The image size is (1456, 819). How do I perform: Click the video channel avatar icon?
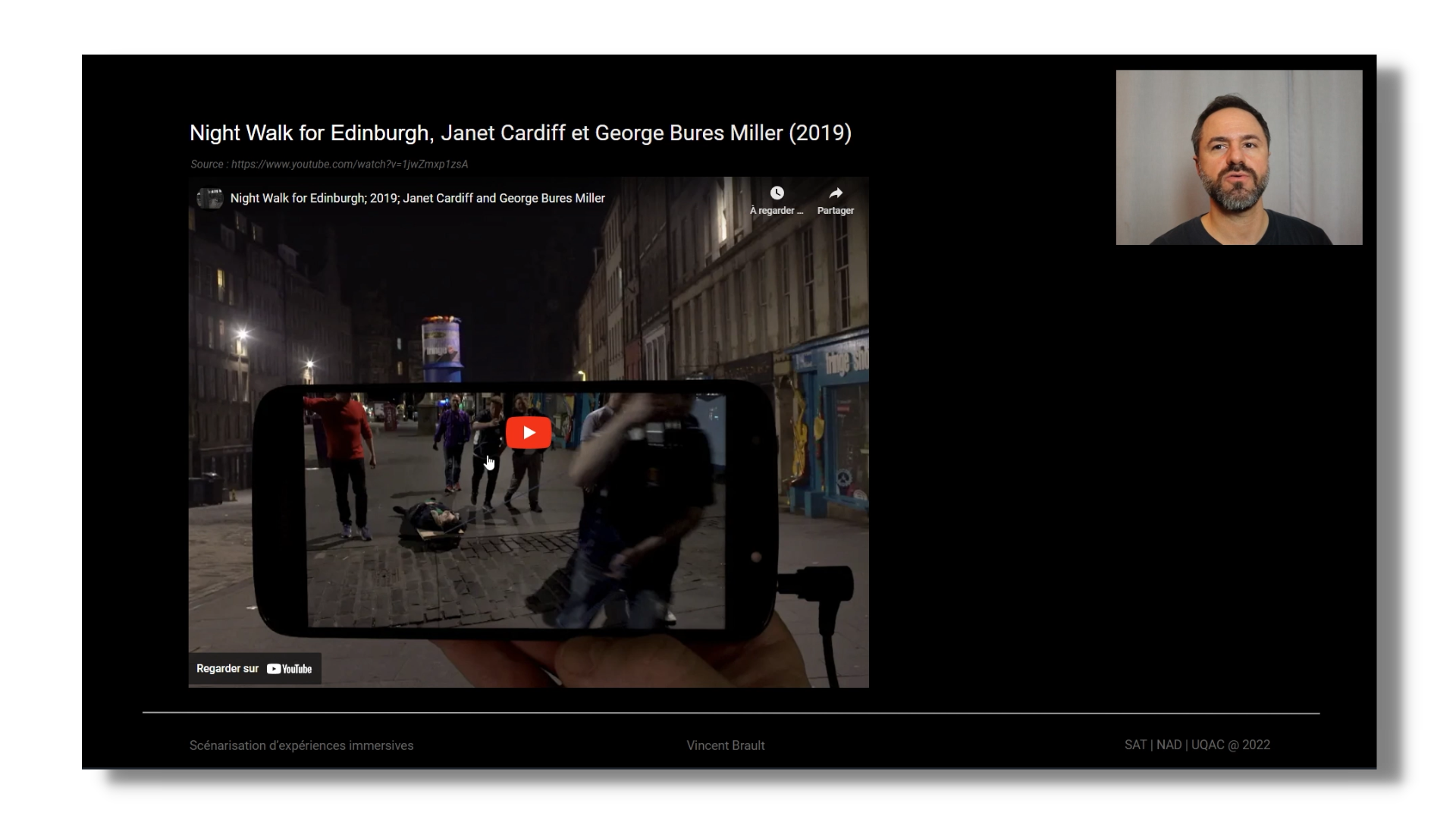[x=209, y=198]
